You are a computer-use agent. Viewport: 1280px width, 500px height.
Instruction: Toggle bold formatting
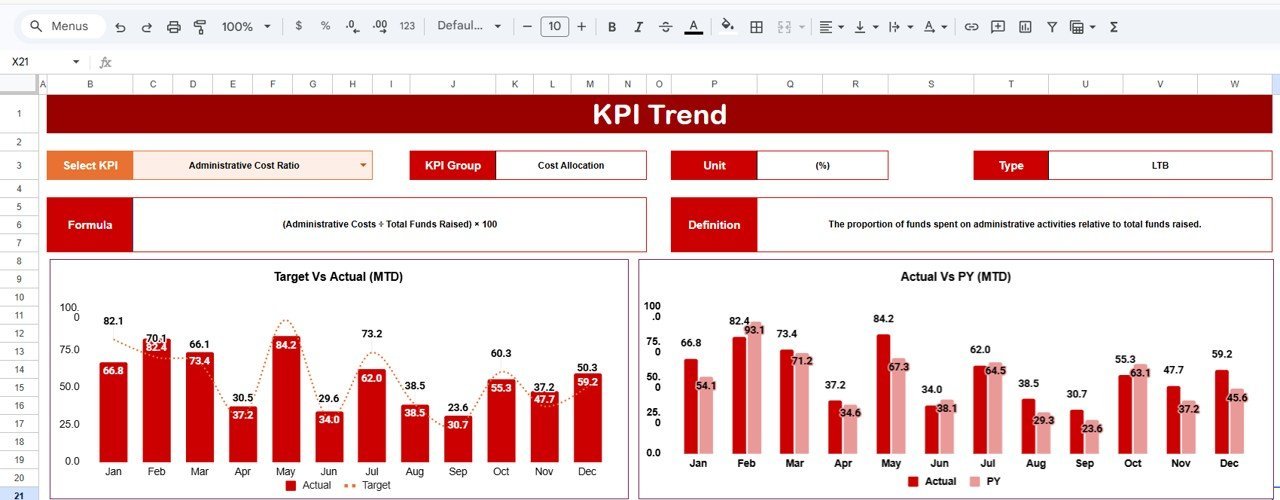612,27
